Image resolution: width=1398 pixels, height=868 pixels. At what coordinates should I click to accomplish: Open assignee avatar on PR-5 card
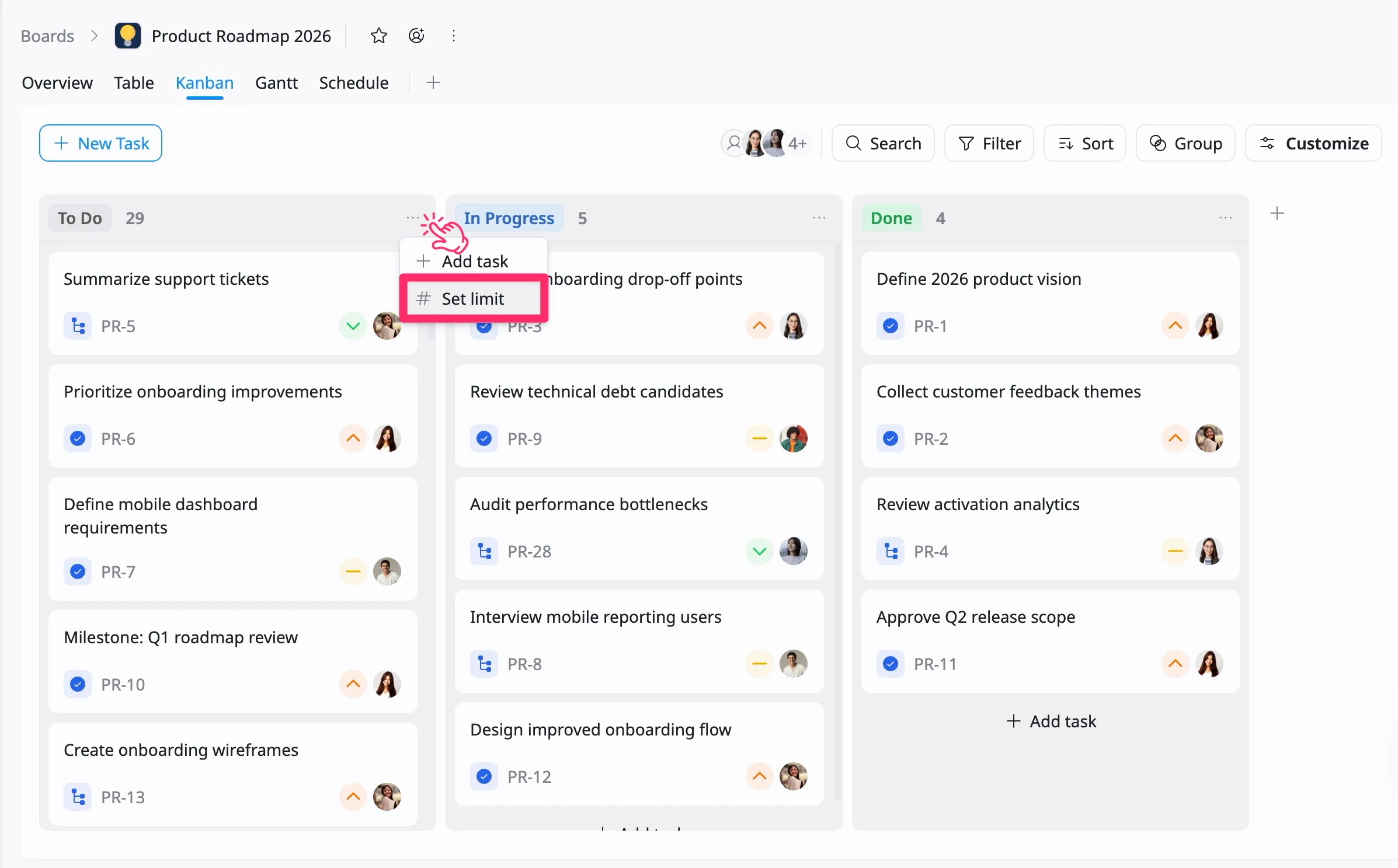pos(387,326)
